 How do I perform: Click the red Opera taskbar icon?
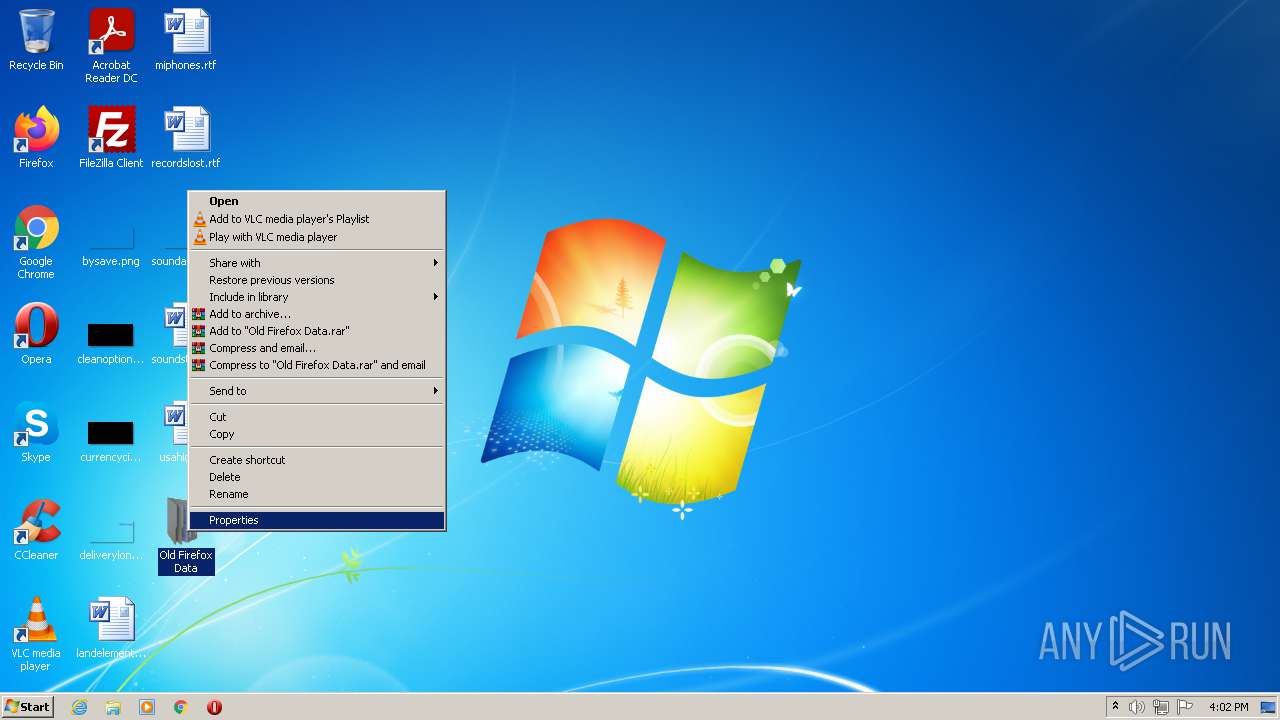point(214,707)
